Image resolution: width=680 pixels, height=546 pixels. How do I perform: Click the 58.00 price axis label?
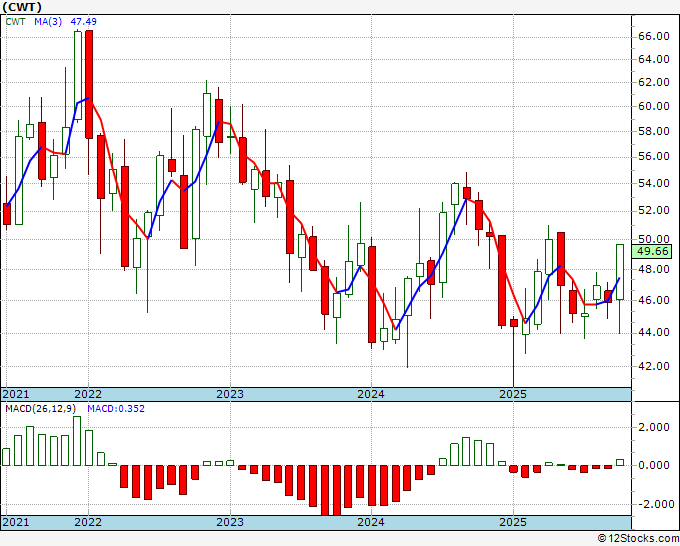pos(654,131)
